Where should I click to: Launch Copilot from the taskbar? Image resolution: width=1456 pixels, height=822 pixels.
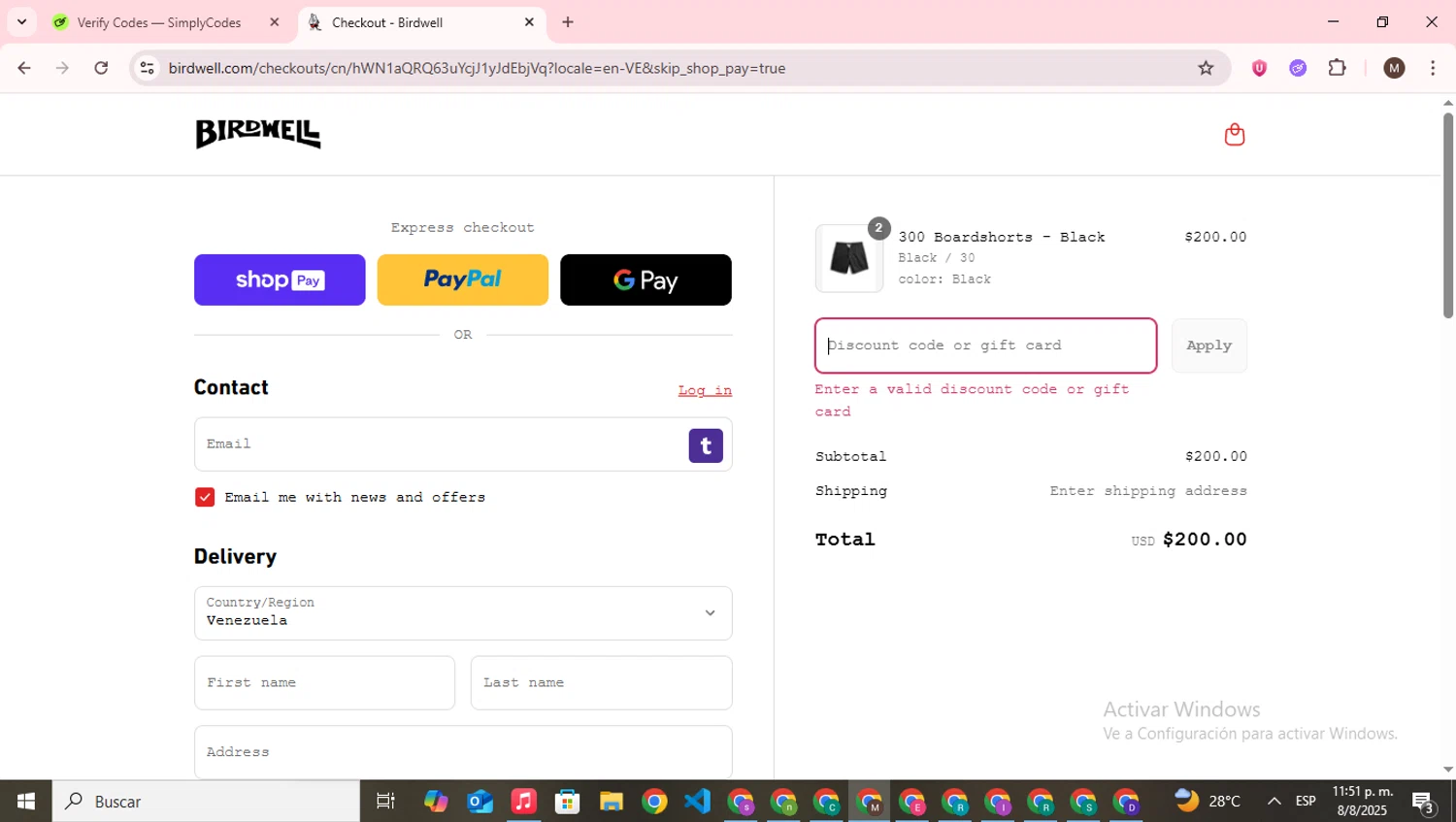click(436, 802)
